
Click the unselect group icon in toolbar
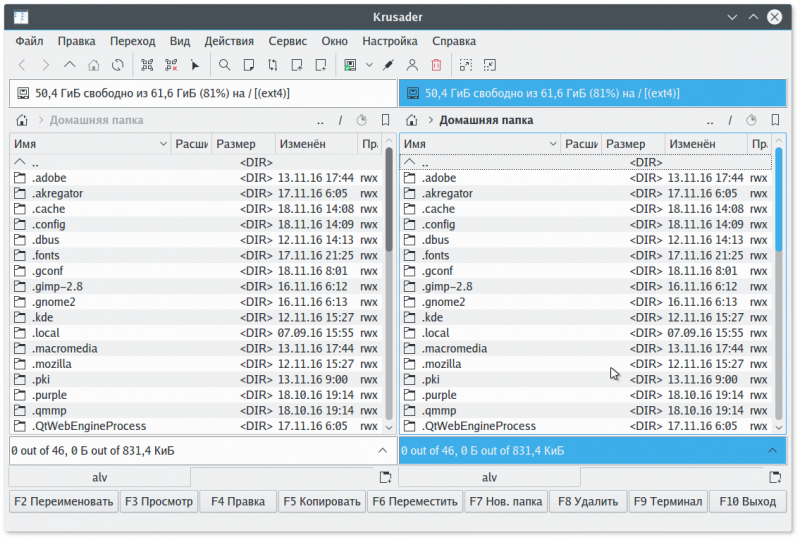[x=171, y=65]
